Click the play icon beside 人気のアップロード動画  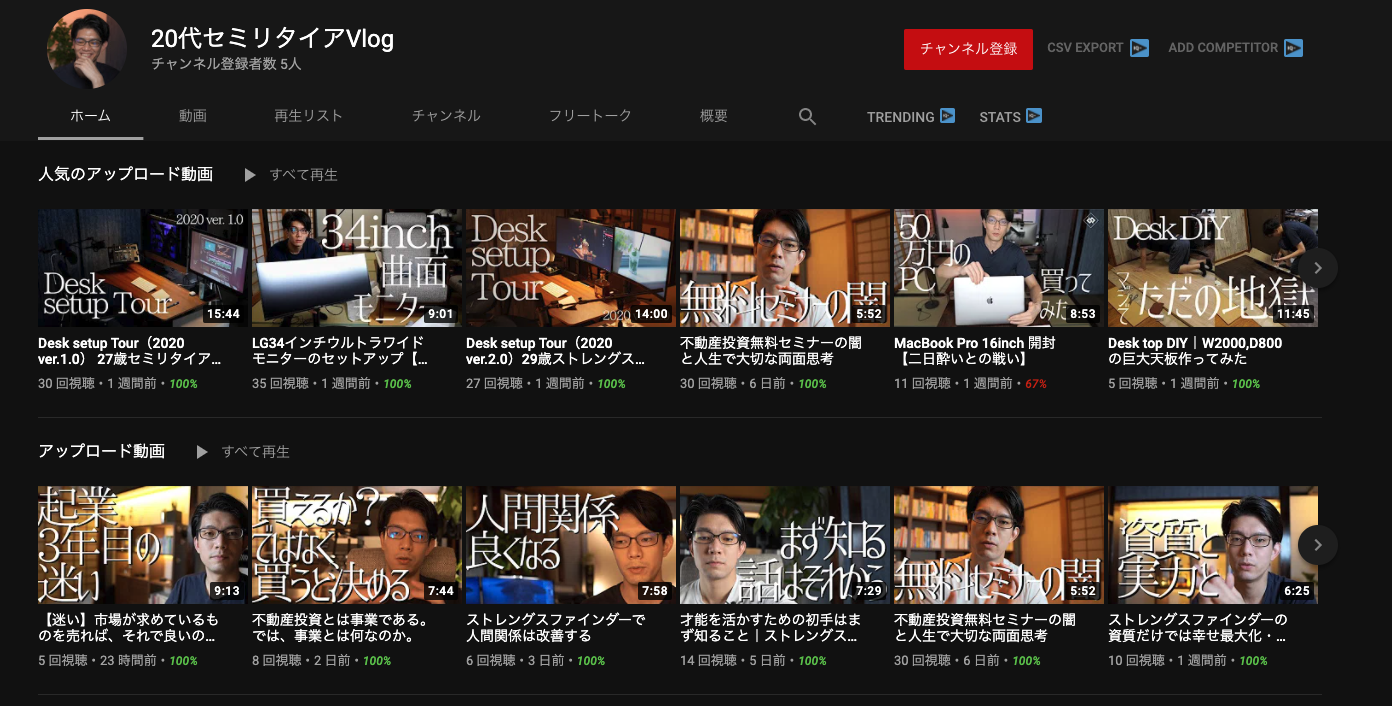click(250, 175)
